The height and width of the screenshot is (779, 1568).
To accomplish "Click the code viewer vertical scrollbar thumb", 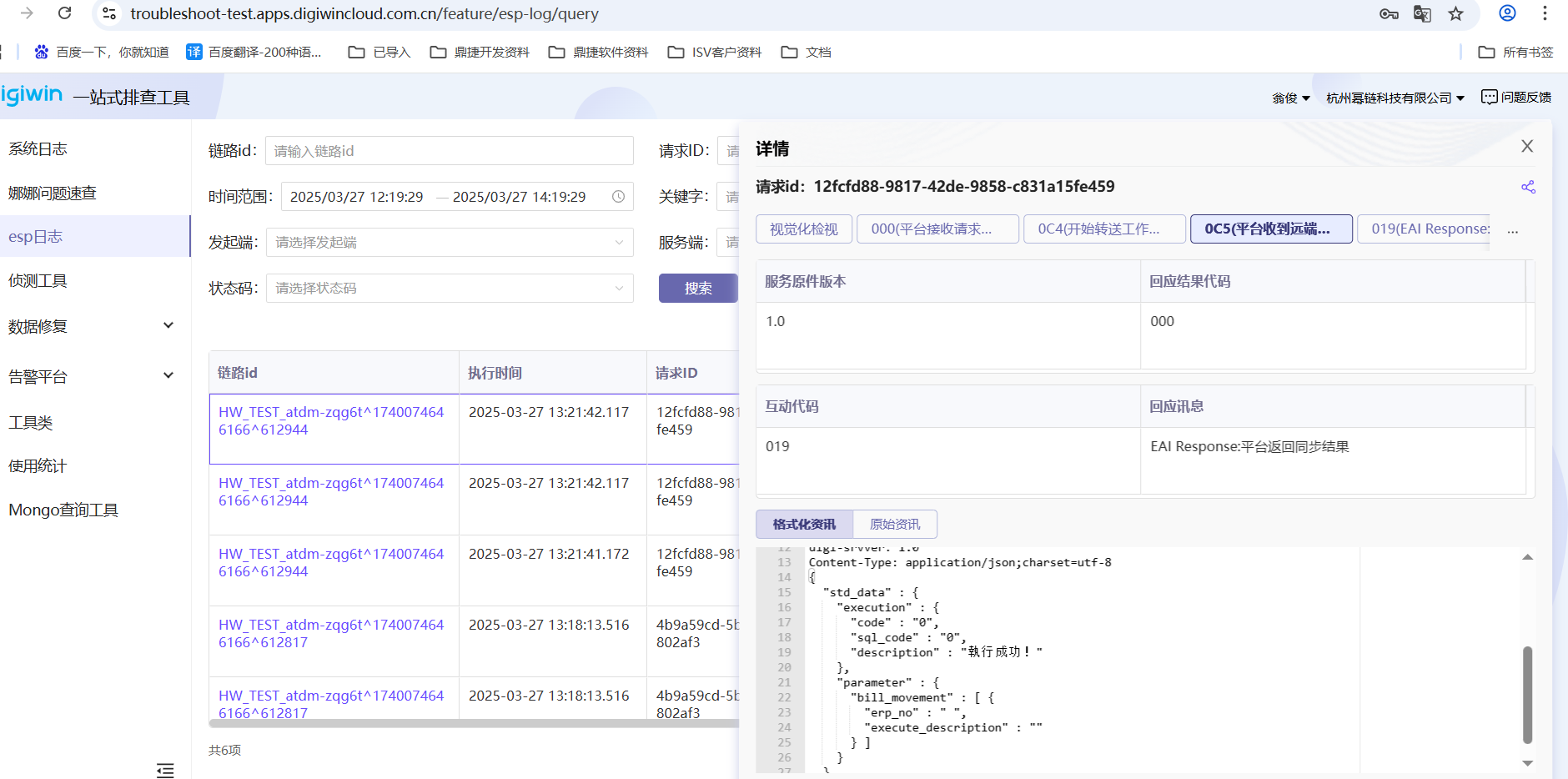I will 1527,694.
